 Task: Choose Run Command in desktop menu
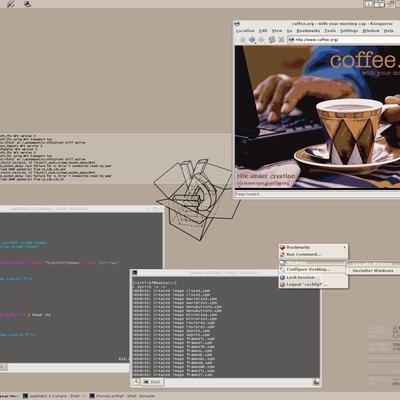coord(313,254)
